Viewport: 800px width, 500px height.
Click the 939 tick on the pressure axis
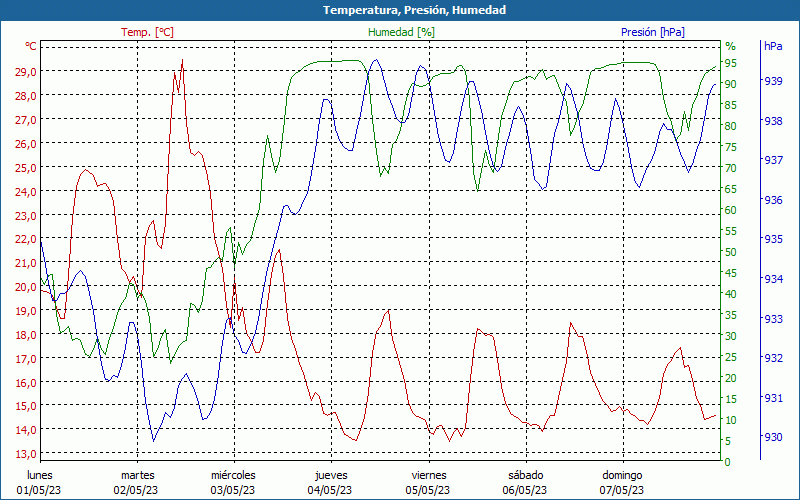[x=773, y=81]
